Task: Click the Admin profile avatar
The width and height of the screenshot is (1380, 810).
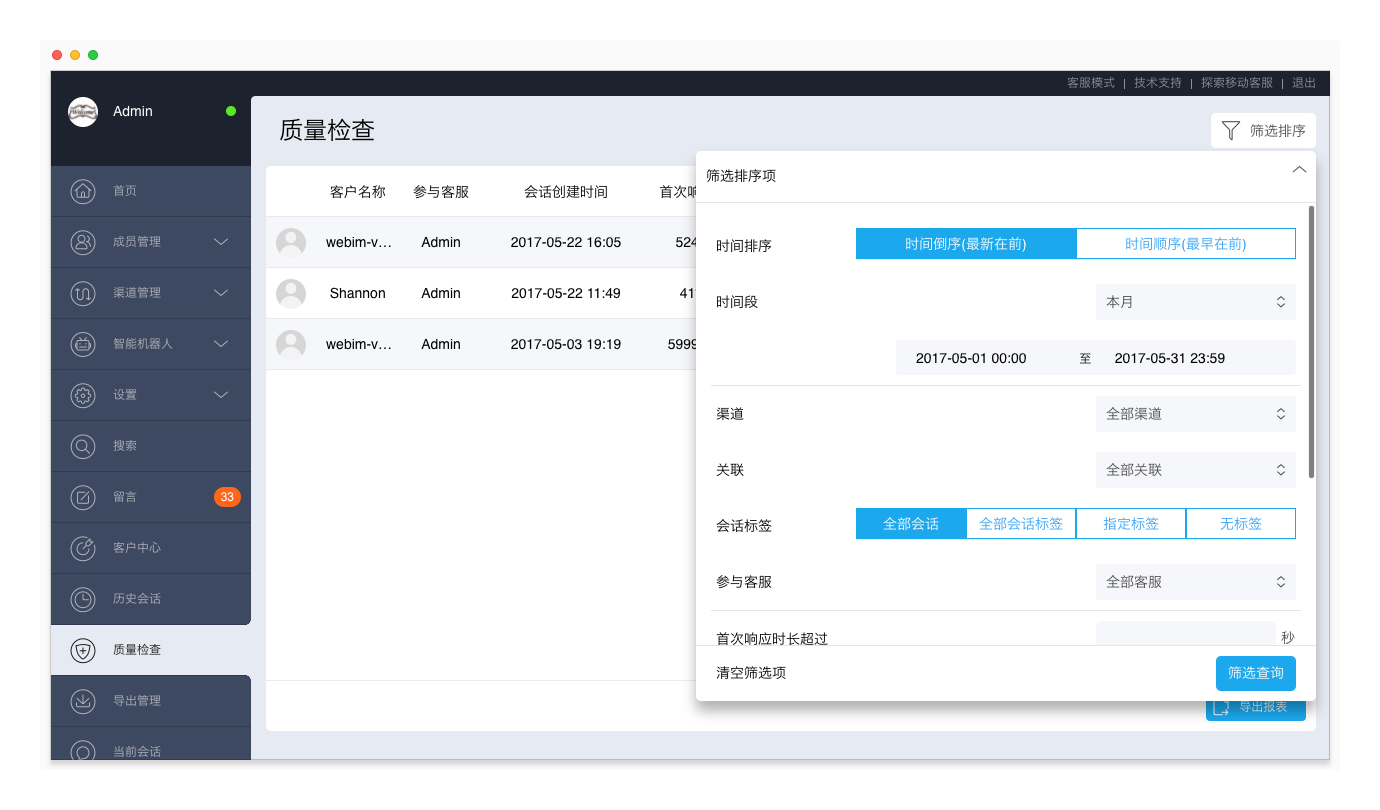Action: [x=83, y=112]
